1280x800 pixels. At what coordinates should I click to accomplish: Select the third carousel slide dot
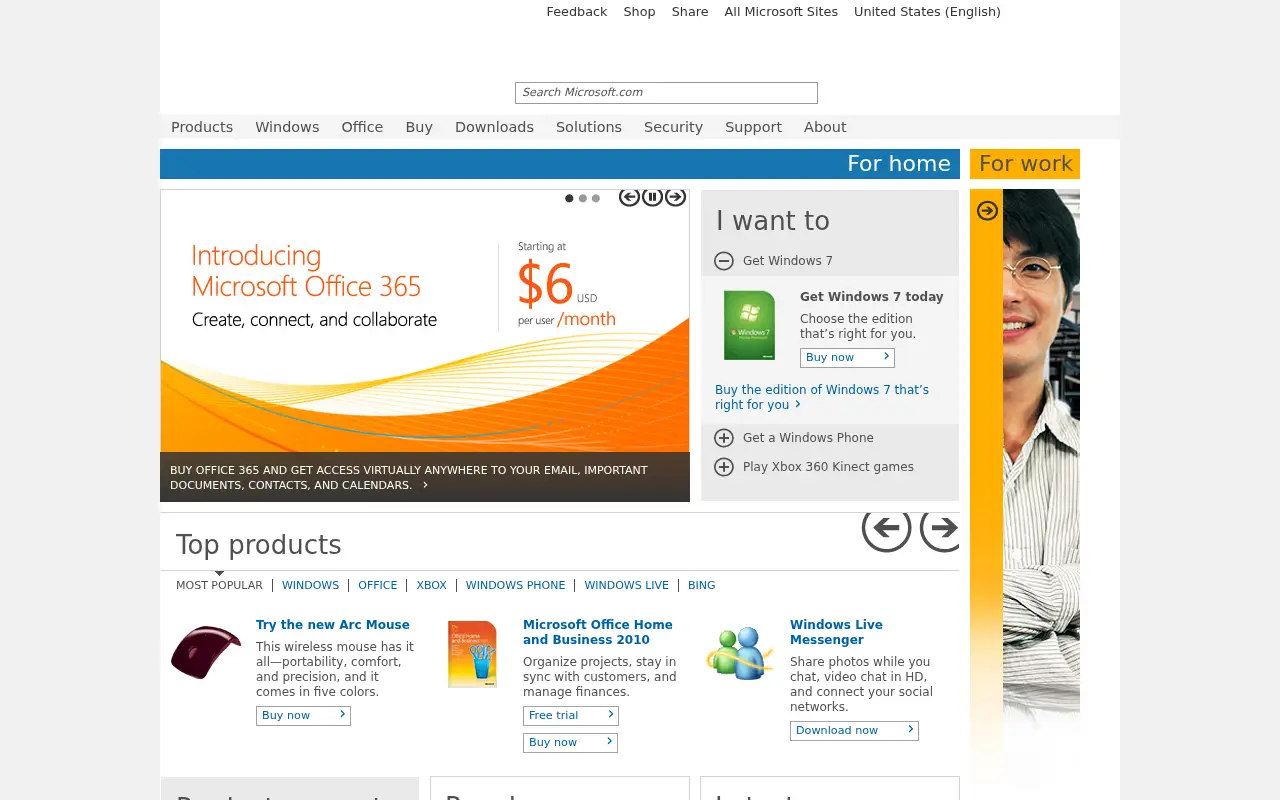596,198
